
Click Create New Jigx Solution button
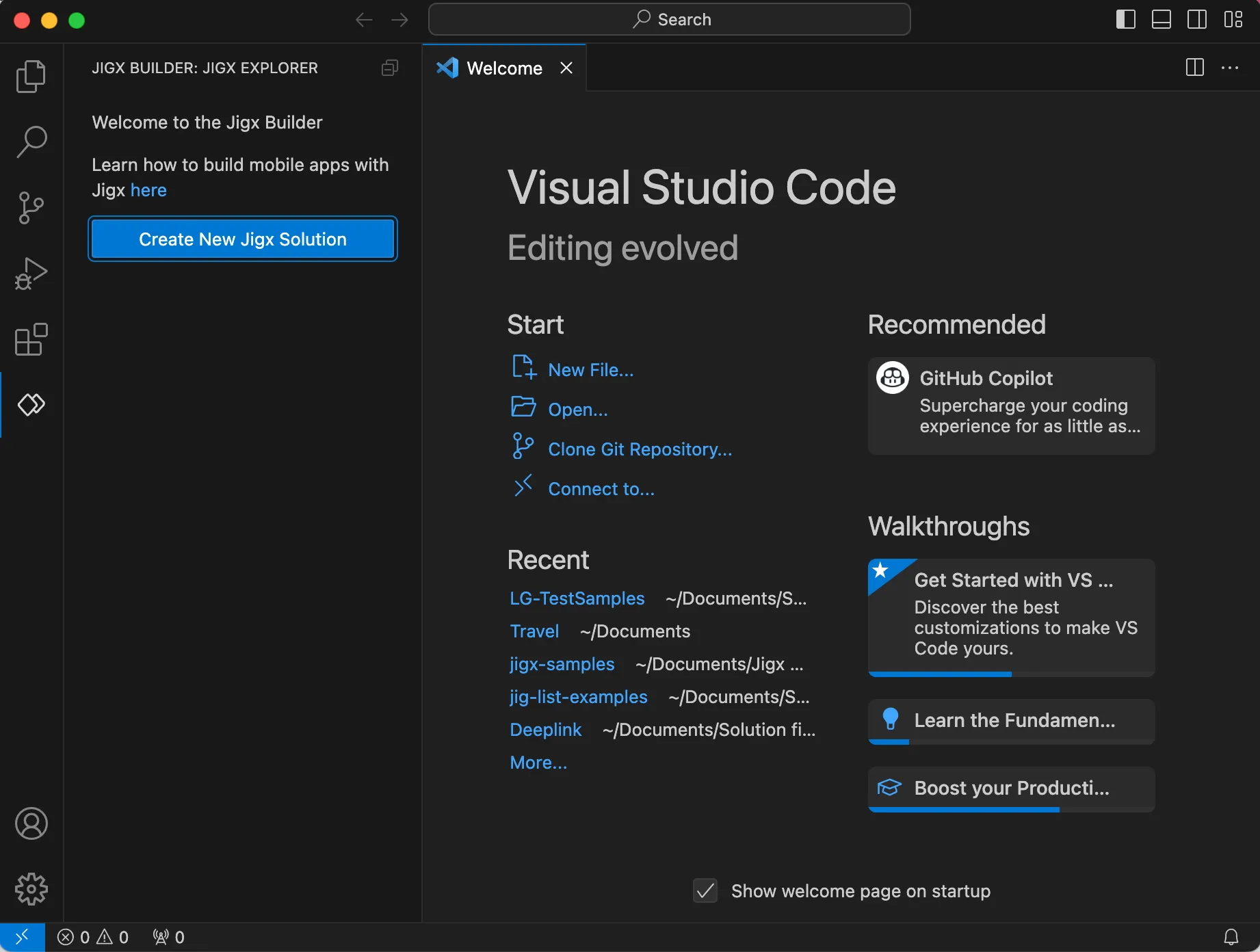tap(243, 239)
